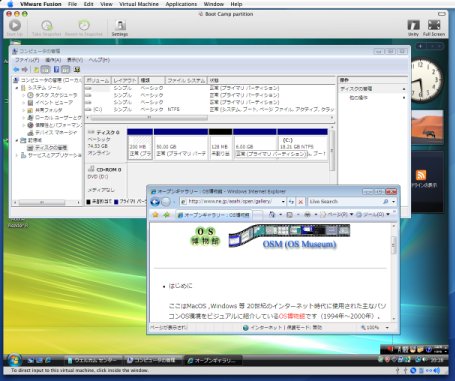Click the Live Search box
Viewport: 455px width, 381px height.
[x=344, y=202]
